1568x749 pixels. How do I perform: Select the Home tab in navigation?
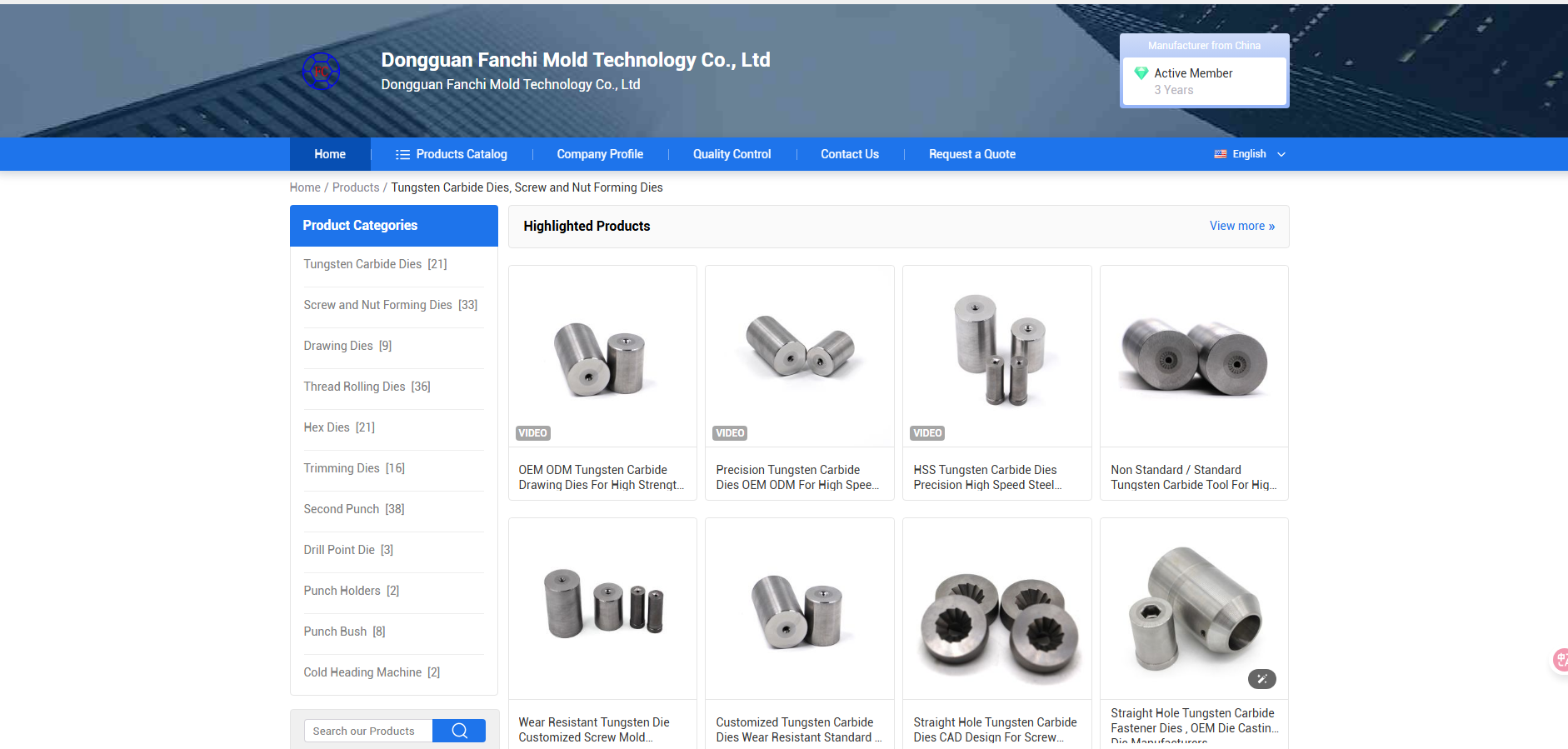point(330,154)
